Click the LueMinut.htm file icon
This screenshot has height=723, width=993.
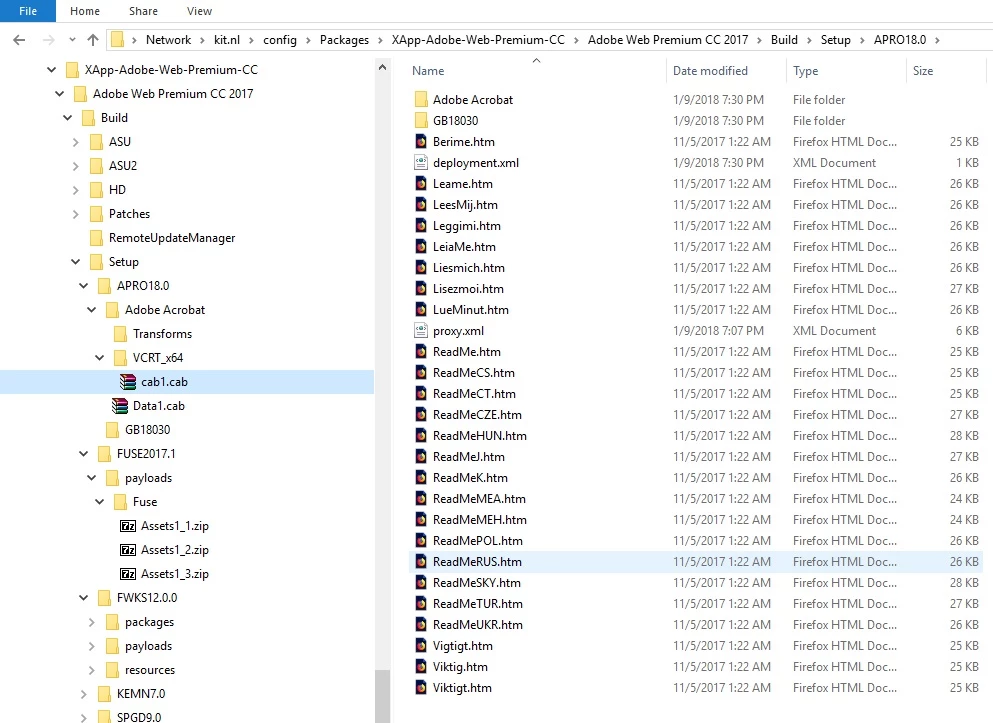tap(421, 310)
